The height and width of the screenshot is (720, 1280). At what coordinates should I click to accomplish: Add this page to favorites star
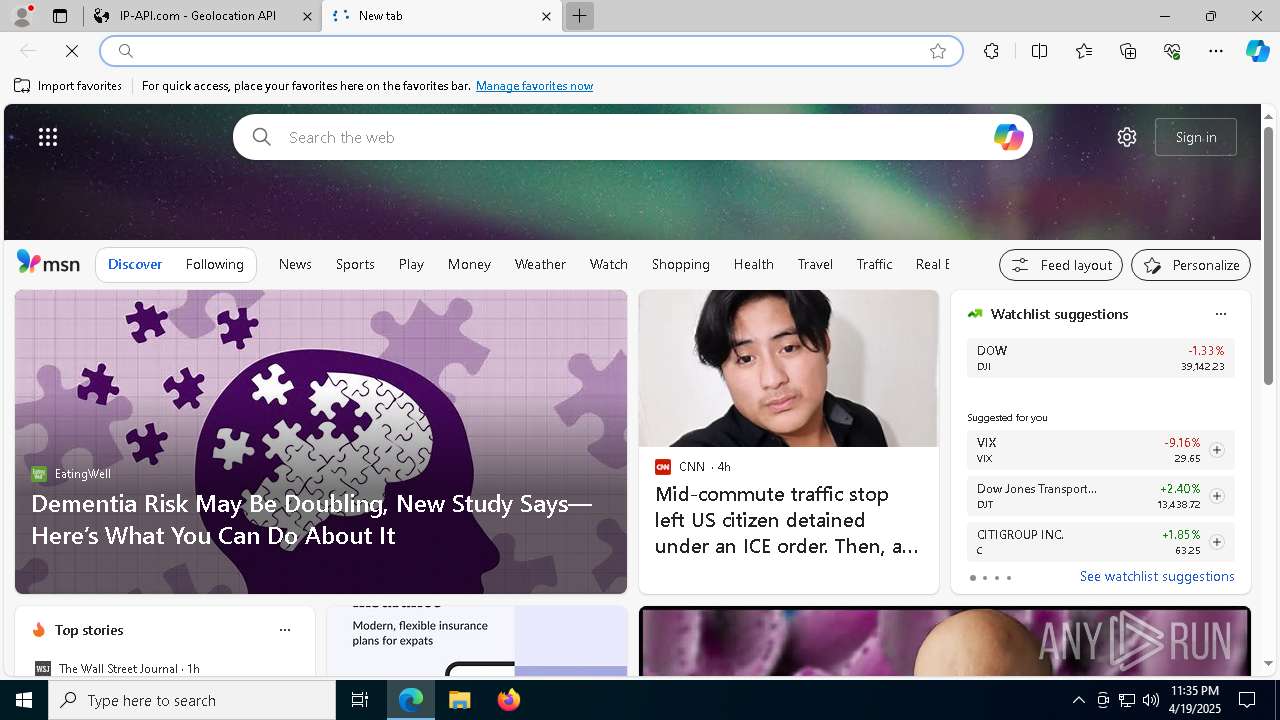click(x=938, y=51)
